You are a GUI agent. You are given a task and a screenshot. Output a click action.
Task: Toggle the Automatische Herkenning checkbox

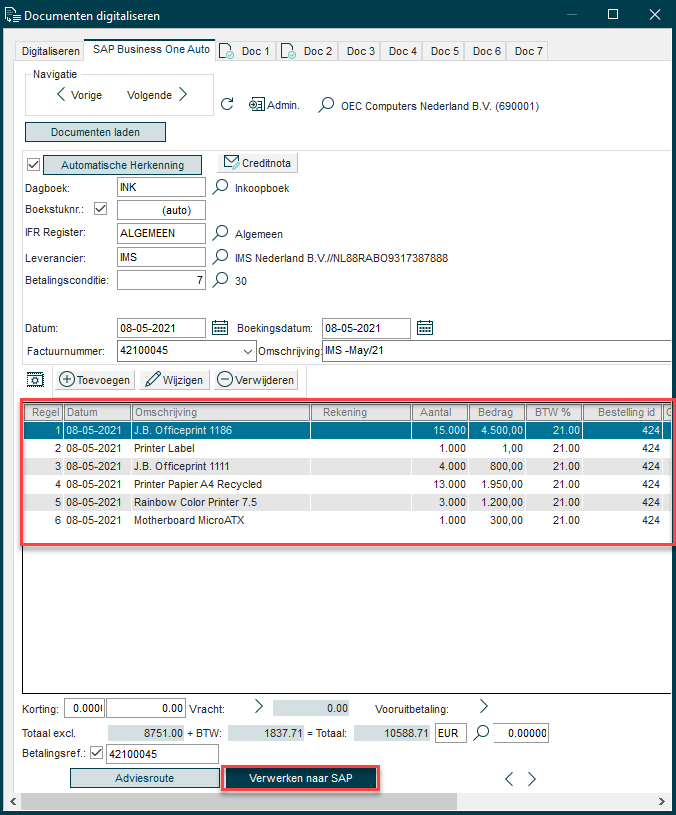click(x=33, y=165)
